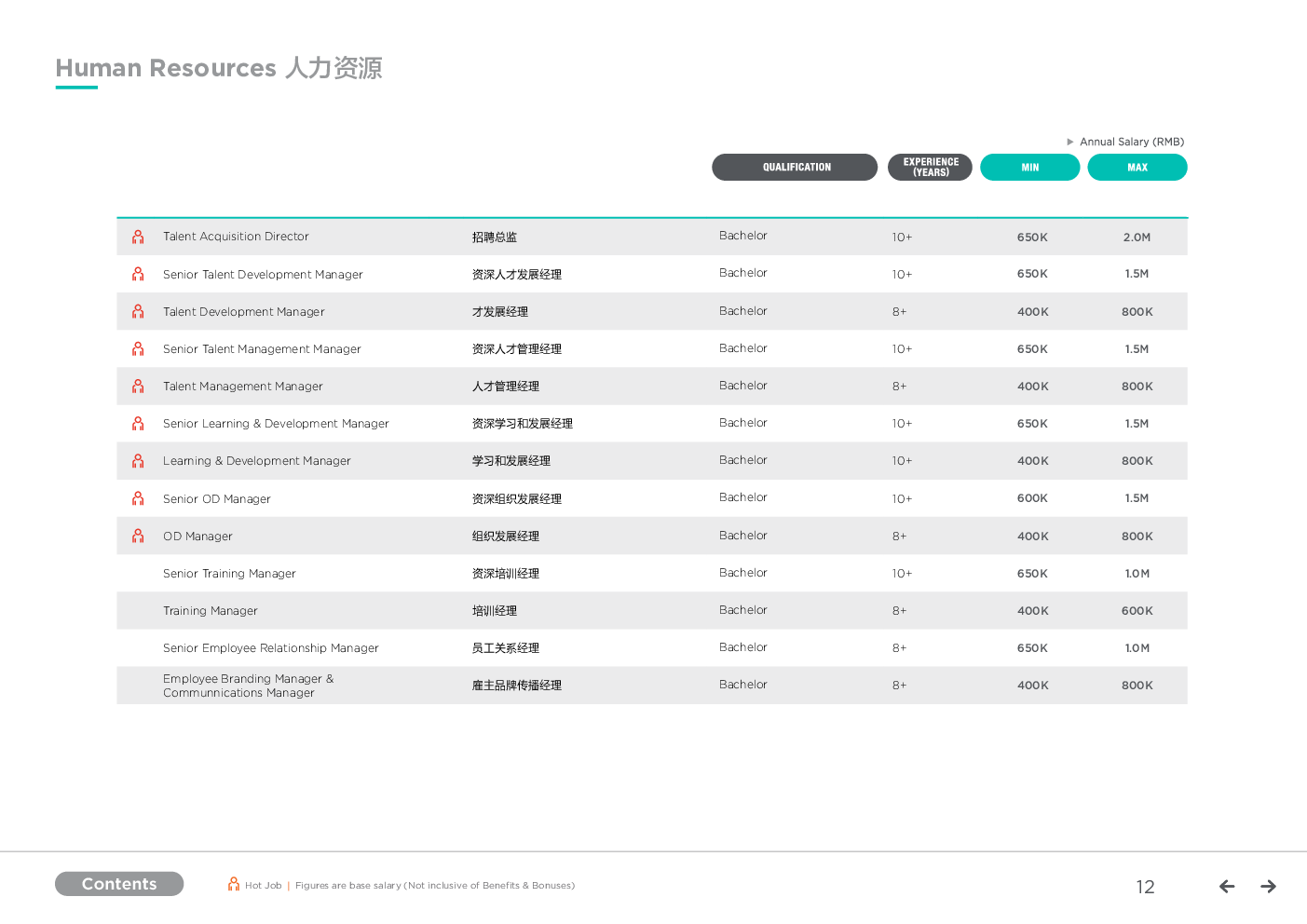Screen dimensions: 1307x924
Task: Click 650K min for Senior Talent Management Manager
Action: click(1032, 349)
